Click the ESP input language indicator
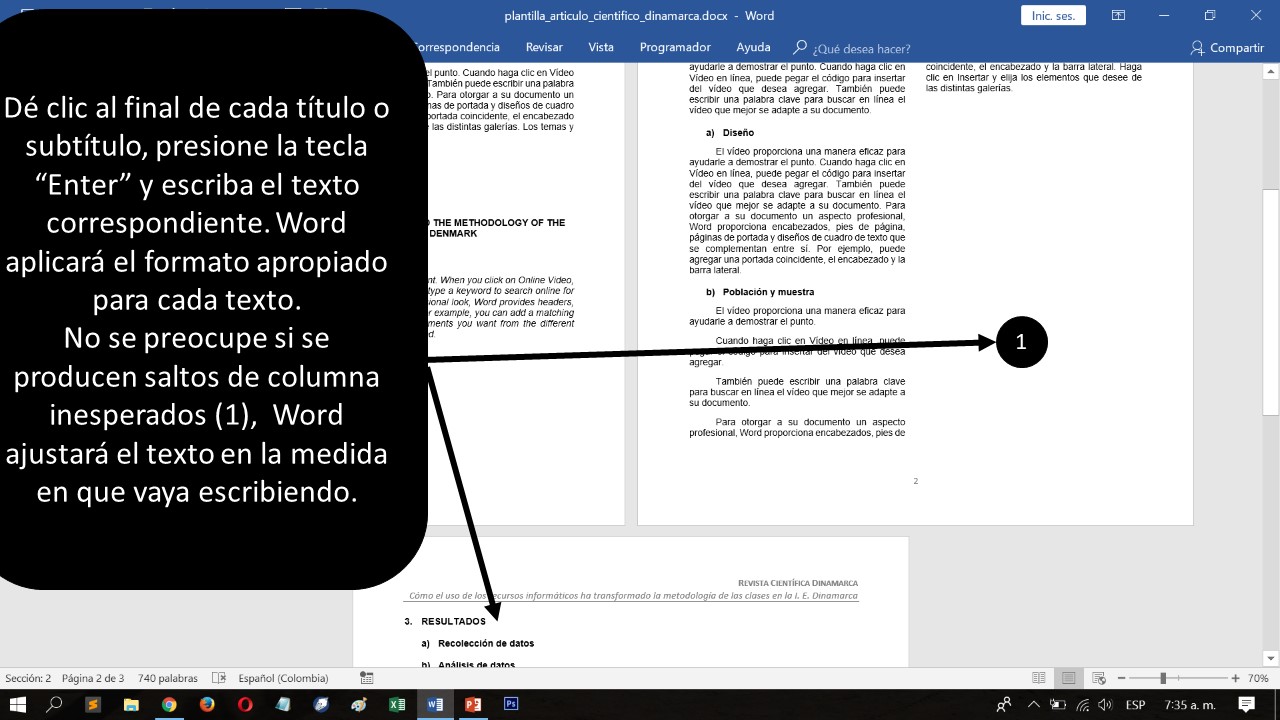Screen dimensions: 1280x720 coord(1135,704)
